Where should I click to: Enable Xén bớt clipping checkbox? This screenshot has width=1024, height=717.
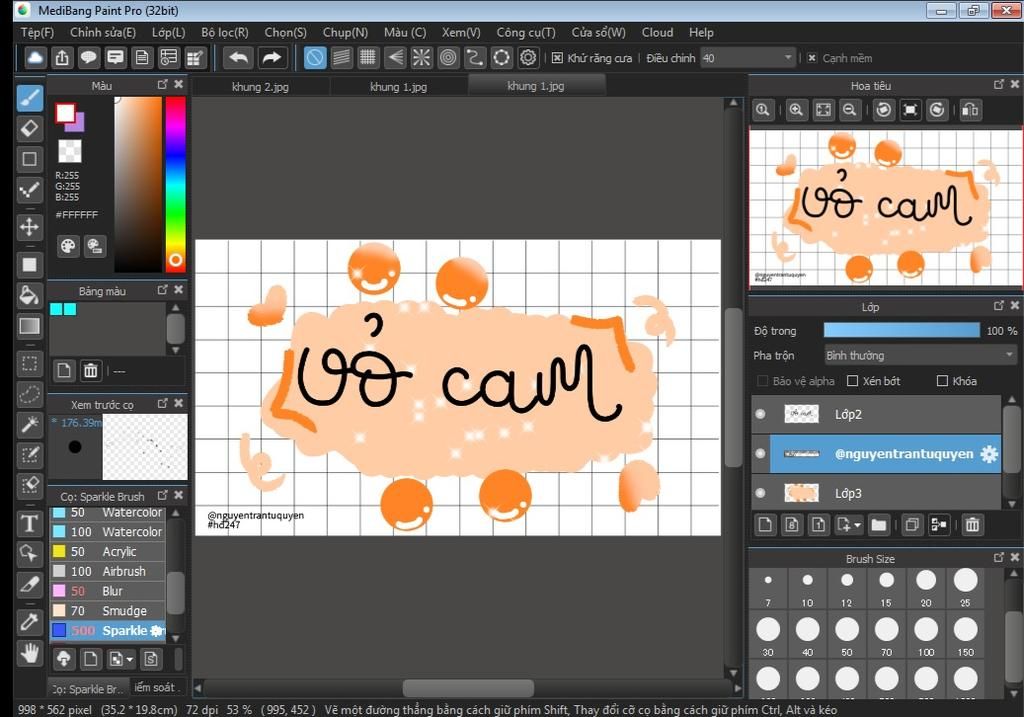pos(852,381)
